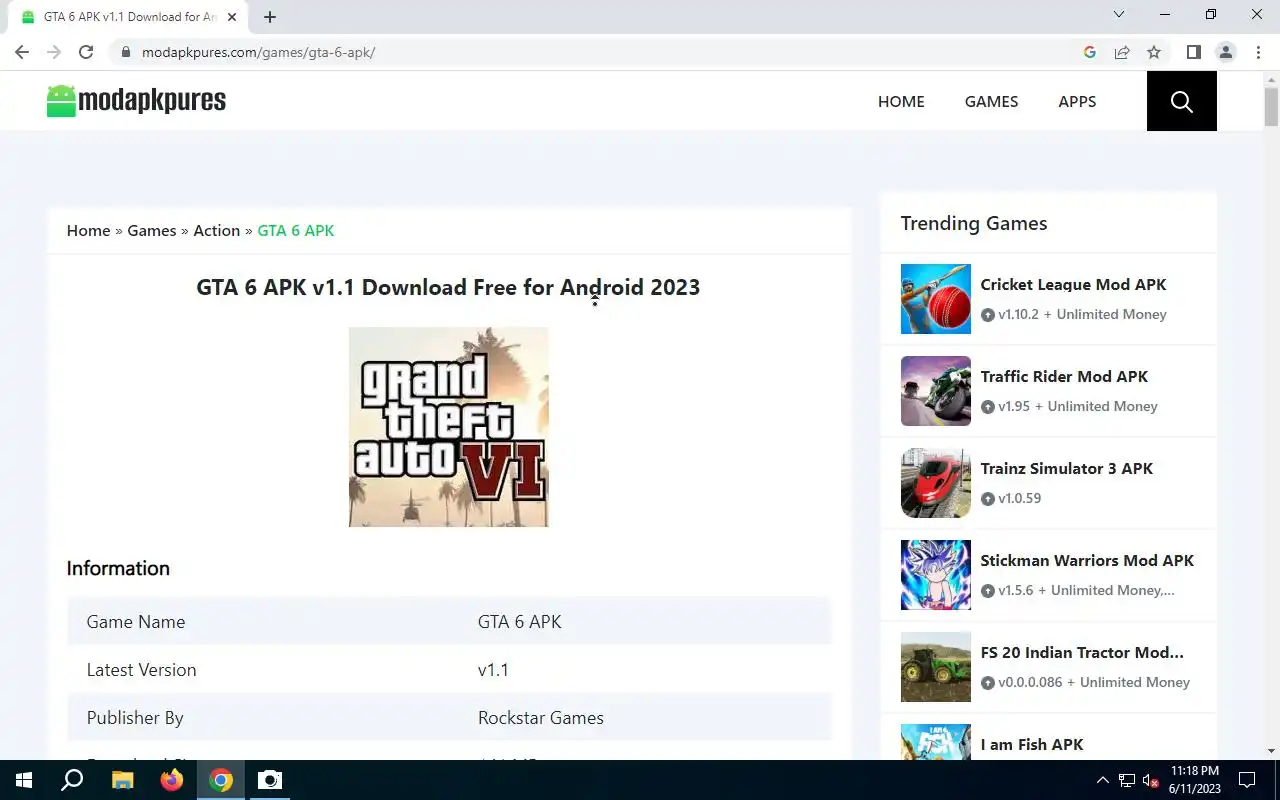Screen dimensions: 1280x800
Task: Close the GTA 6 APK browser tab
Action: (233, 17)
